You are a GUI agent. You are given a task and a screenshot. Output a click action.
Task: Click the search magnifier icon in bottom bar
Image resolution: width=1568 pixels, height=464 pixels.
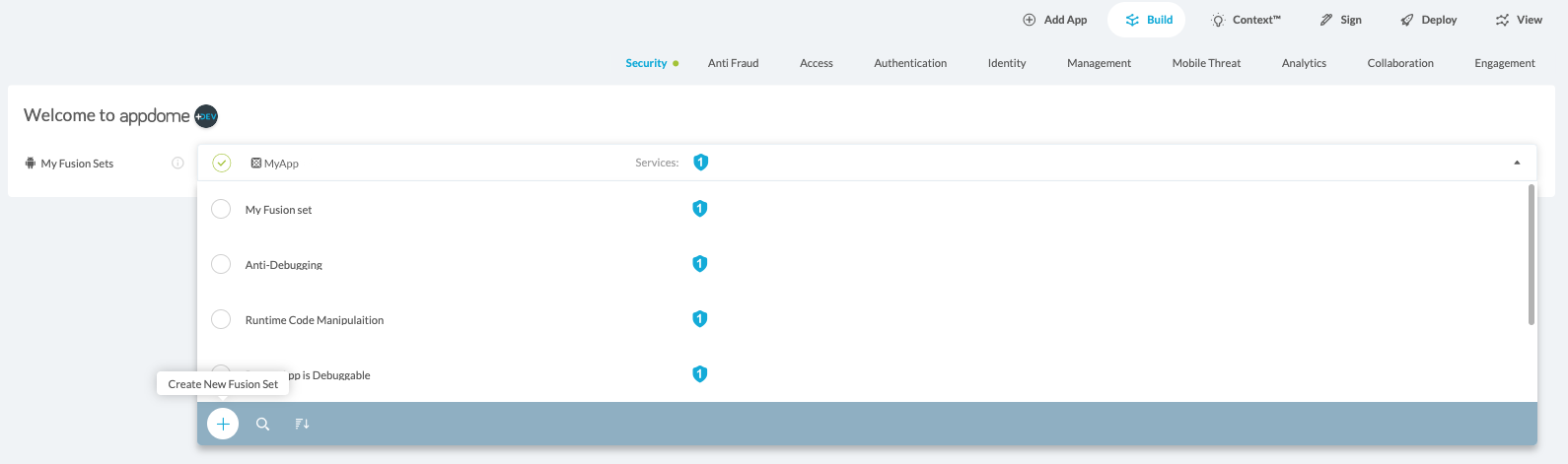coord(262,424)
